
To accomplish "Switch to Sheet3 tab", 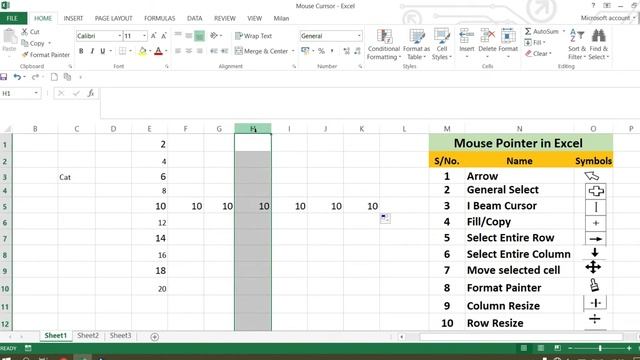I will pyautogui.click(x=120, y=336).
